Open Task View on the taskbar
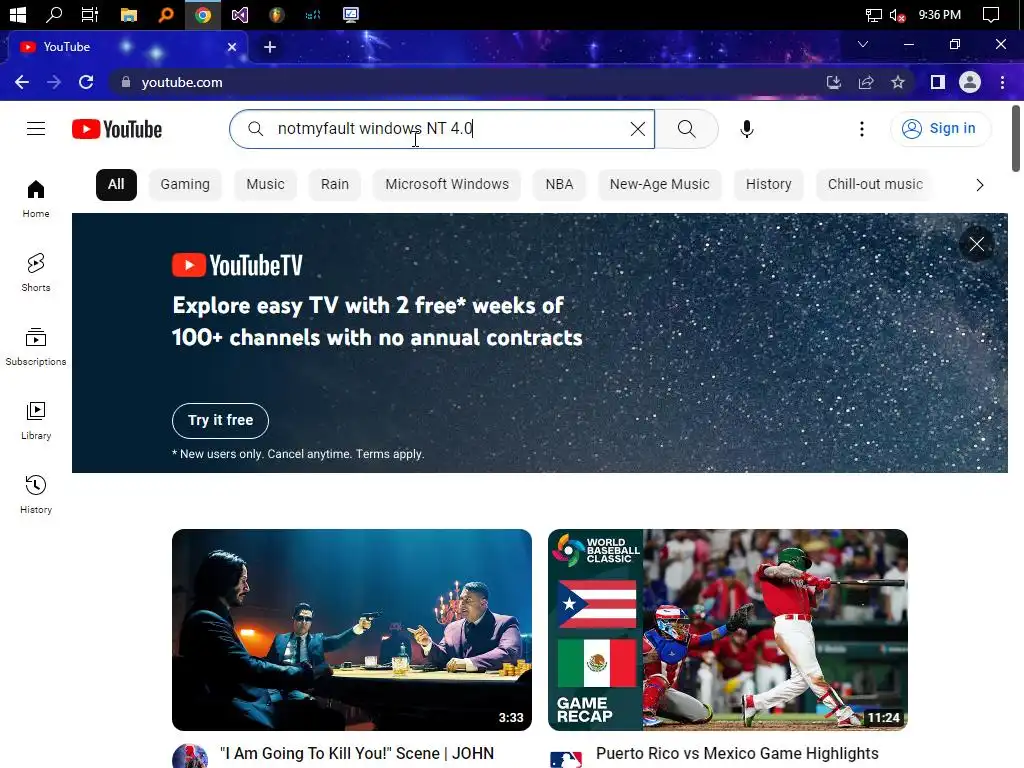The image size is (1024, 768). pyautogui.click(x=90, y=14)
